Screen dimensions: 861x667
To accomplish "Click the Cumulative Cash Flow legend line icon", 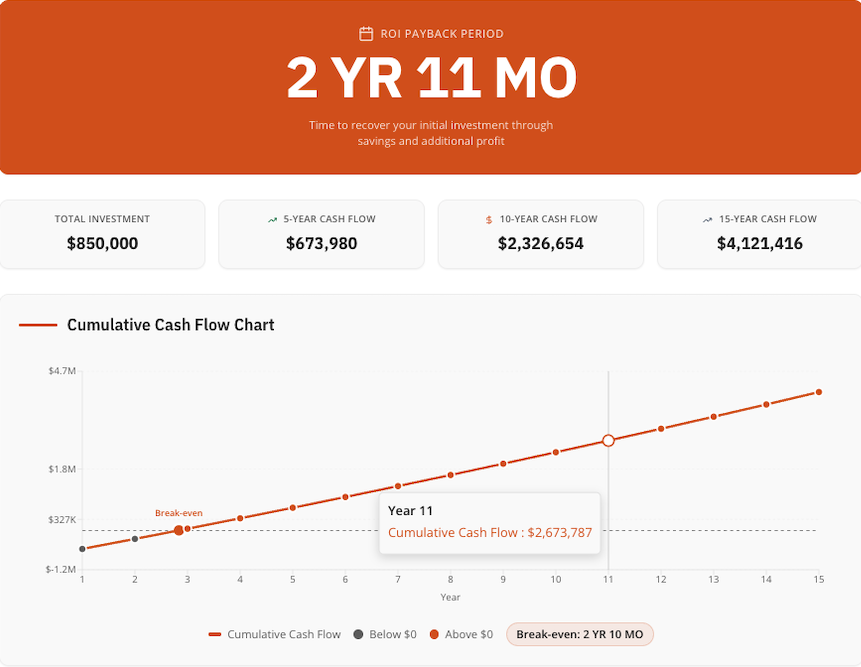I will coord(214,635).
